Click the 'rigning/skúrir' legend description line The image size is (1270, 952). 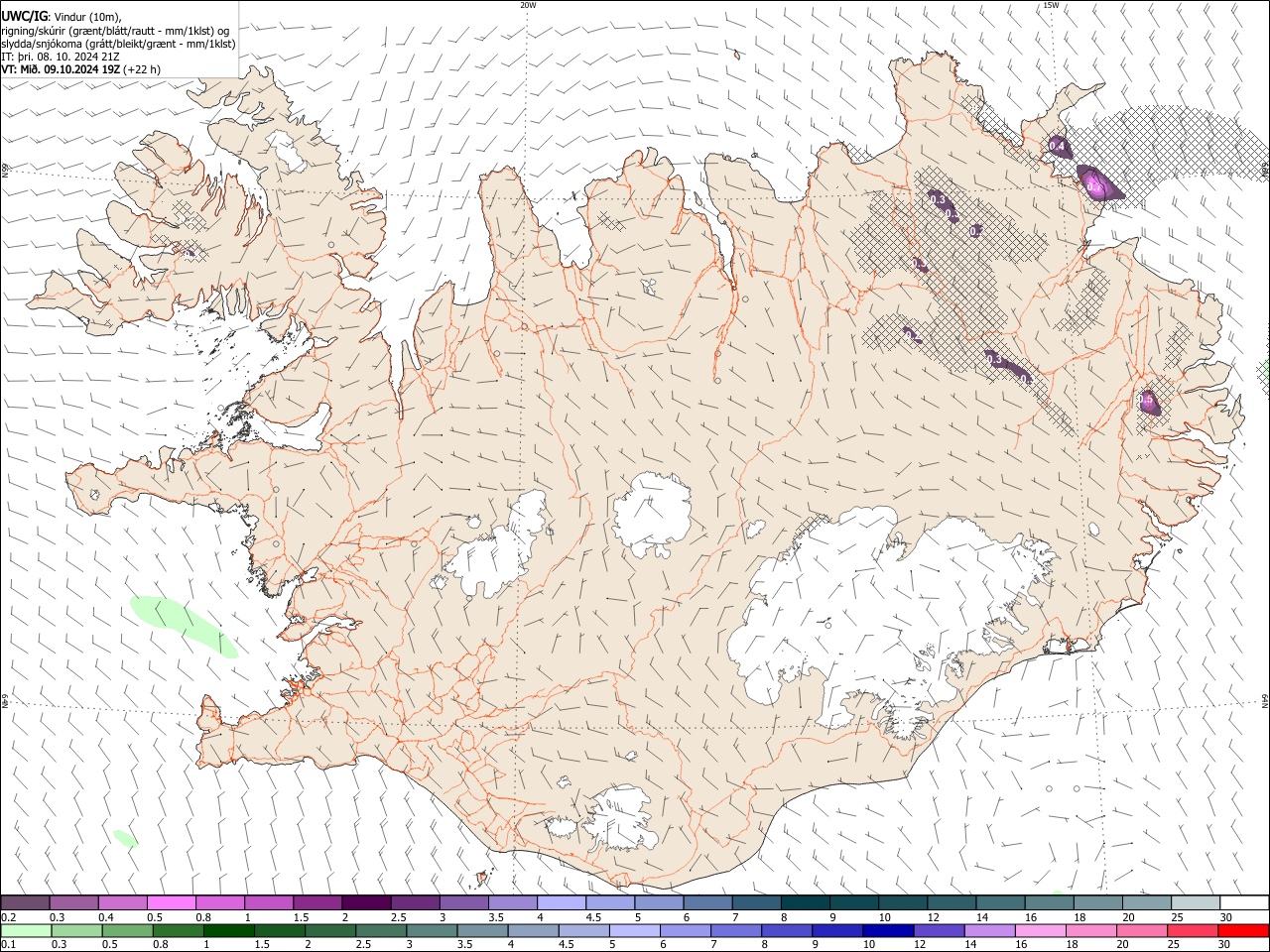[x=115, y=31]
